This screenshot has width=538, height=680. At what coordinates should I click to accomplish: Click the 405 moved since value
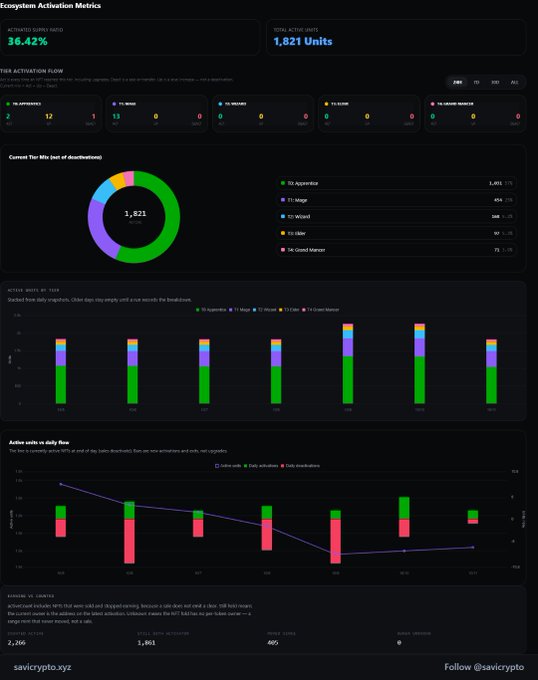[x=273, y=643]
